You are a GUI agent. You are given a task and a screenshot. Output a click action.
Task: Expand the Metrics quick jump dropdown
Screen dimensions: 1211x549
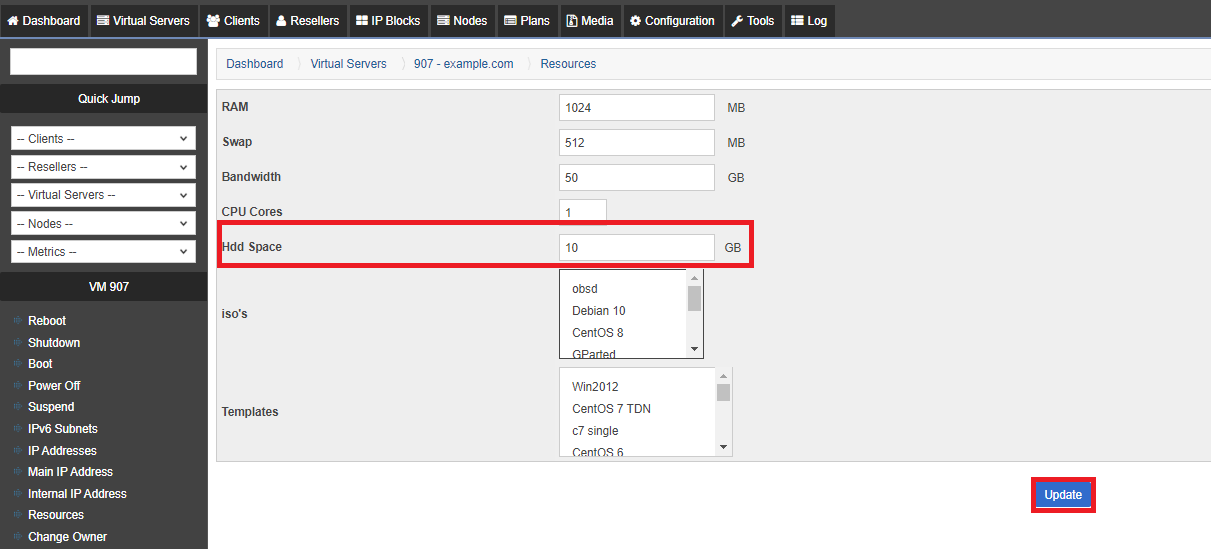[103, 252]
